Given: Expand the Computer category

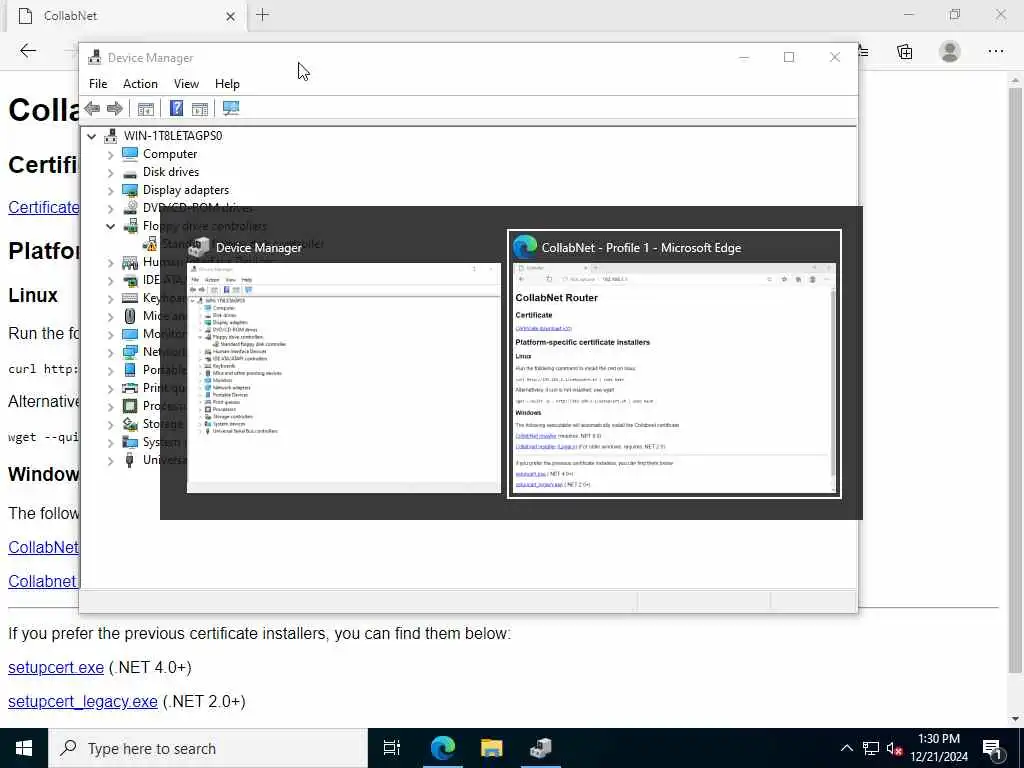Looking at the screenshot, I should (x=110, y=155).
